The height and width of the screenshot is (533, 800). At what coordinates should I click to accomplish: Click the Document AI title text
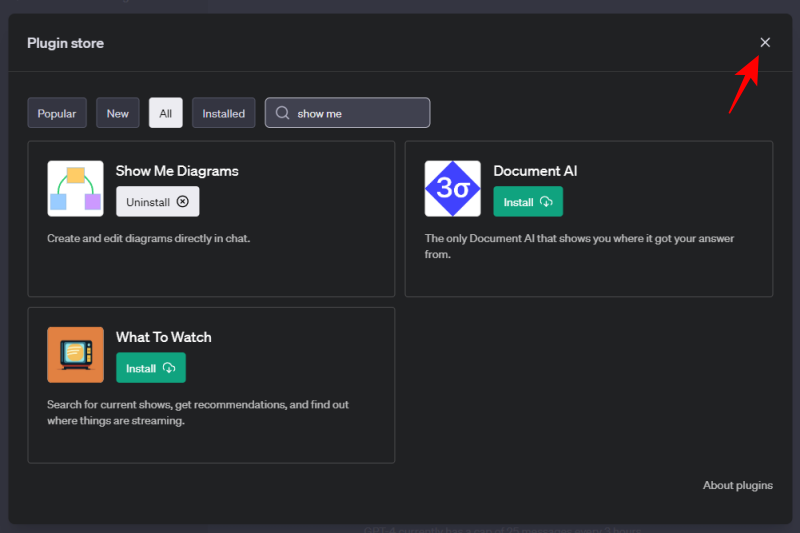click(x=535, y=171)
